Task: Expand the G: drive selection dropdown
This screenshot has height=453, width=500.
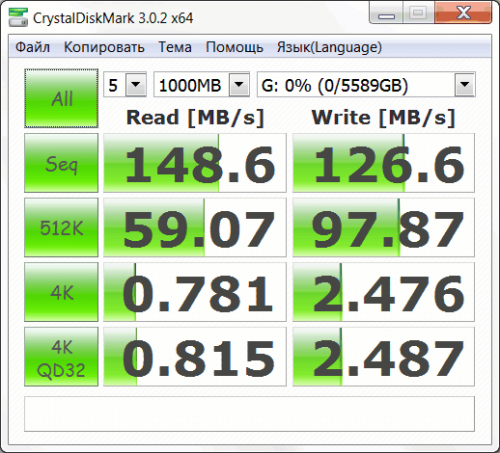Action: [465, 85]
